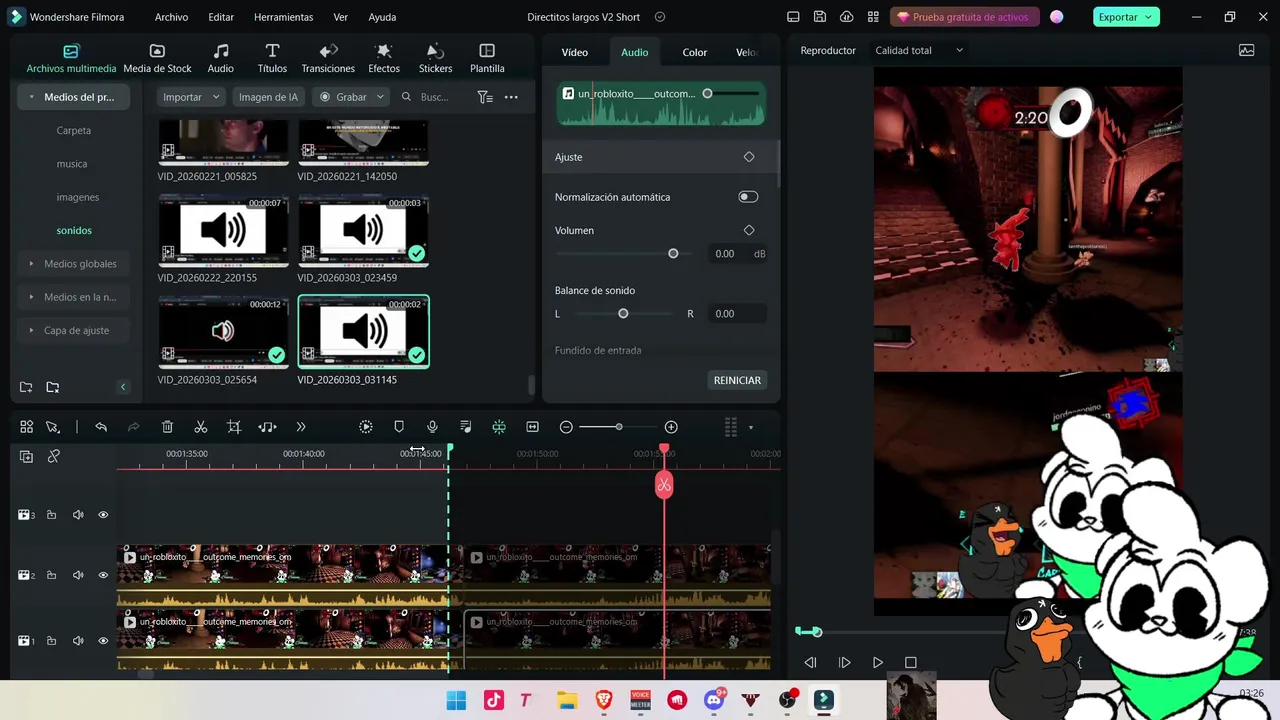Select the VID_20260303_025654 sound thumbnail
Screen dimensions: 1280x720
223,331
